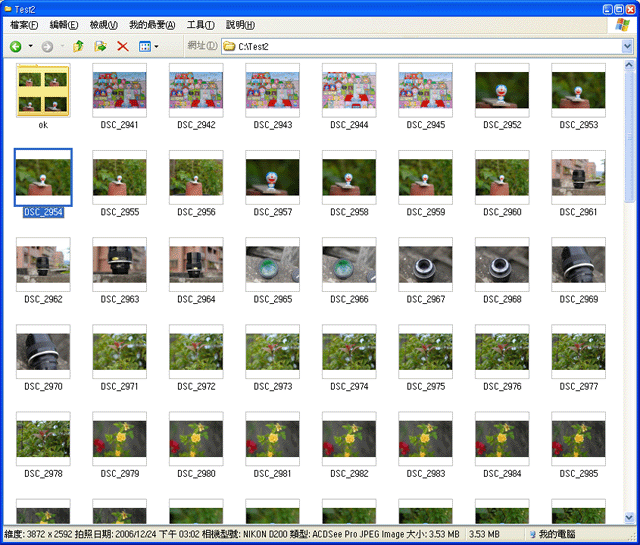The height and width of the screenshot is (545, 640).
Task: Open the 編輯(E) menu
Action: (64, 25)
